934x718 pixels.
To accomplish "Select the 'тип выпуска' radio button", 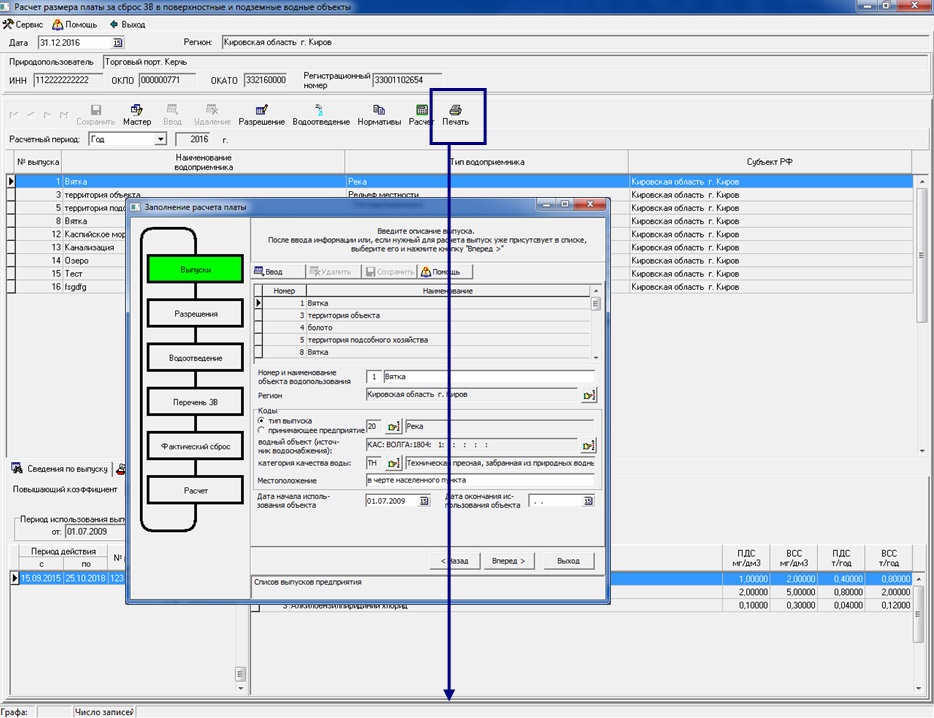I will coord(262,420).
